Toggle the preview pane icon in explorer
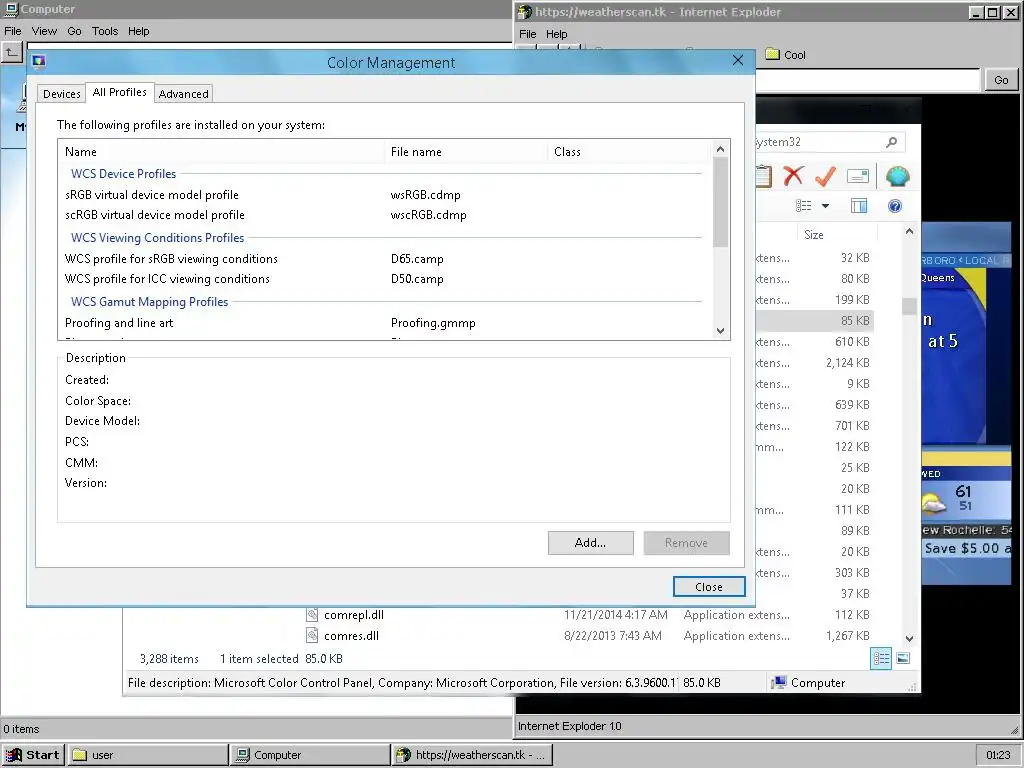This screenshot has height=768, width=1024. click(x=859, y=206)
